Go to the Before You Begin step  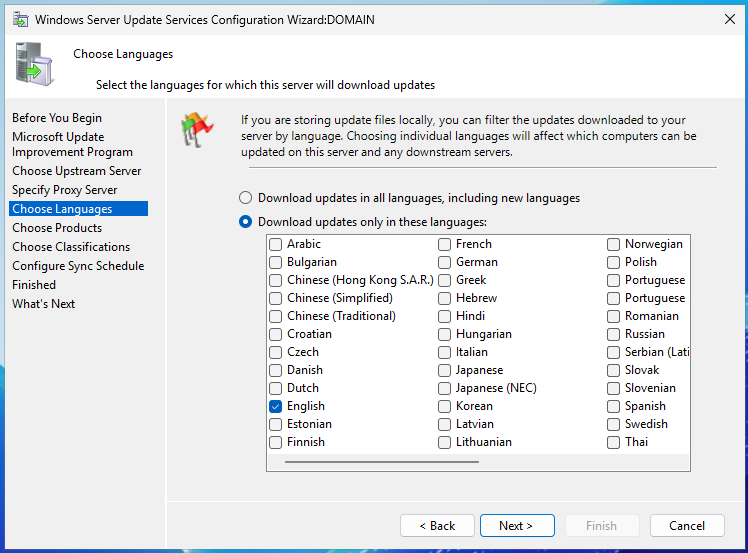pos(57,118)
